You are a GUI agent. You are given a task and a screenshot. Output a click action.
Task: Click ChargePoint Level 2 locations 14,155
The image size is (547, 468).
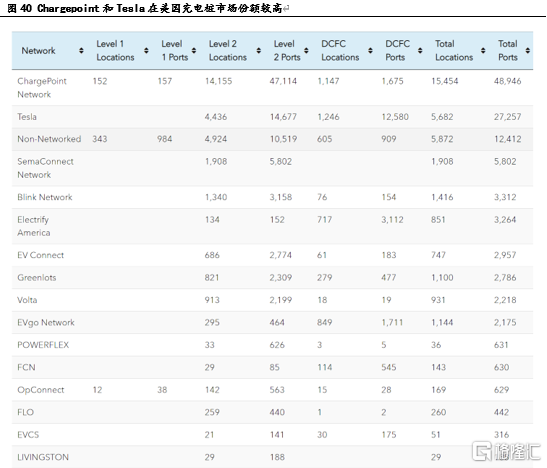click(218, 81)
